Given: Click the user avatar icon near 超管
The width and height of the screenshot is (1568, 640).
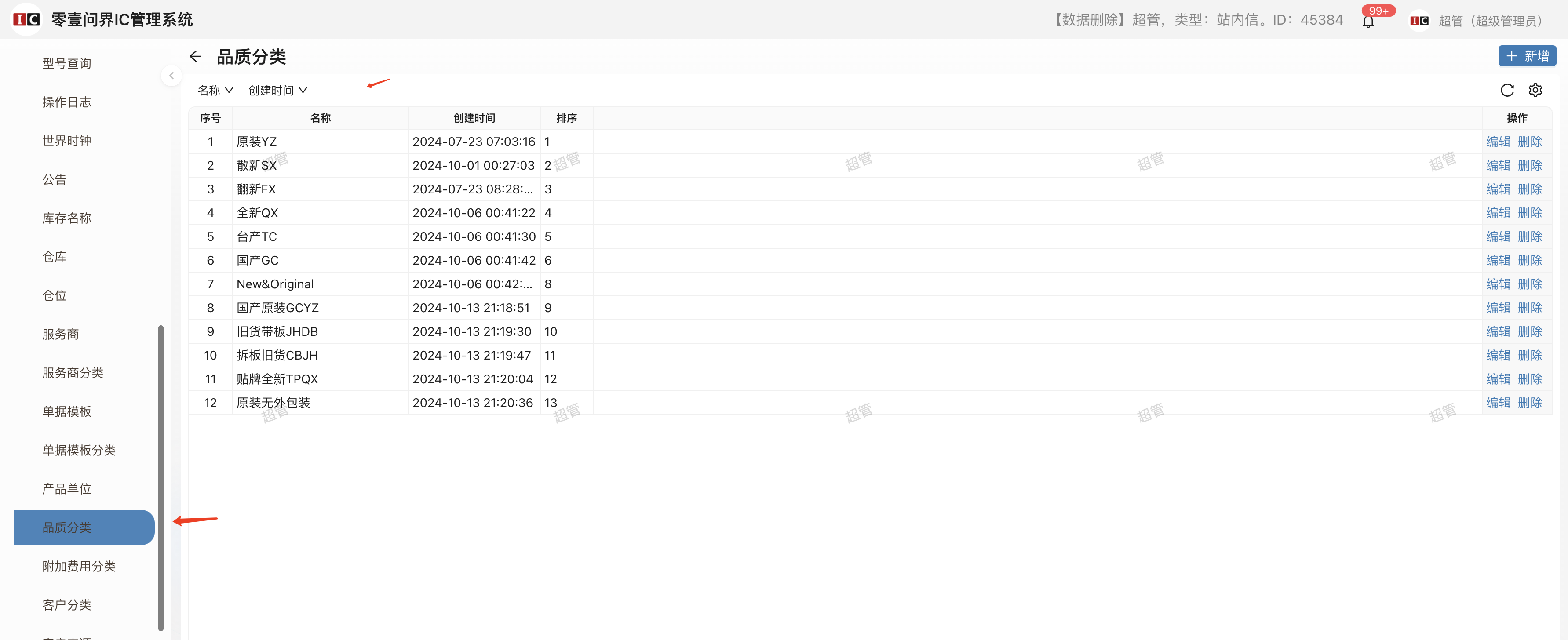Looking at the screenshot, I should tap(1419, 21).
